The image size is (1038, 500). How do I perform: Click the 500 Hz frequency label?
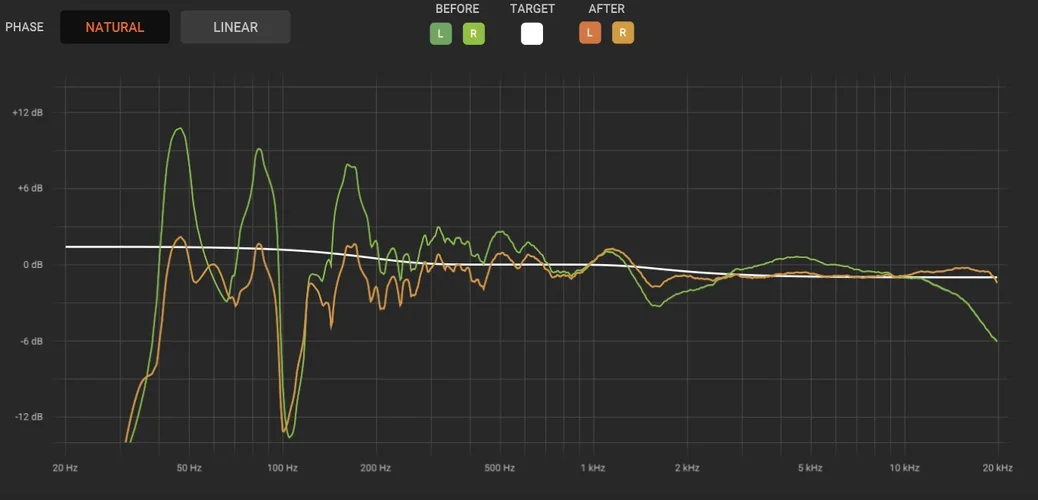click(x=500, y=468)
